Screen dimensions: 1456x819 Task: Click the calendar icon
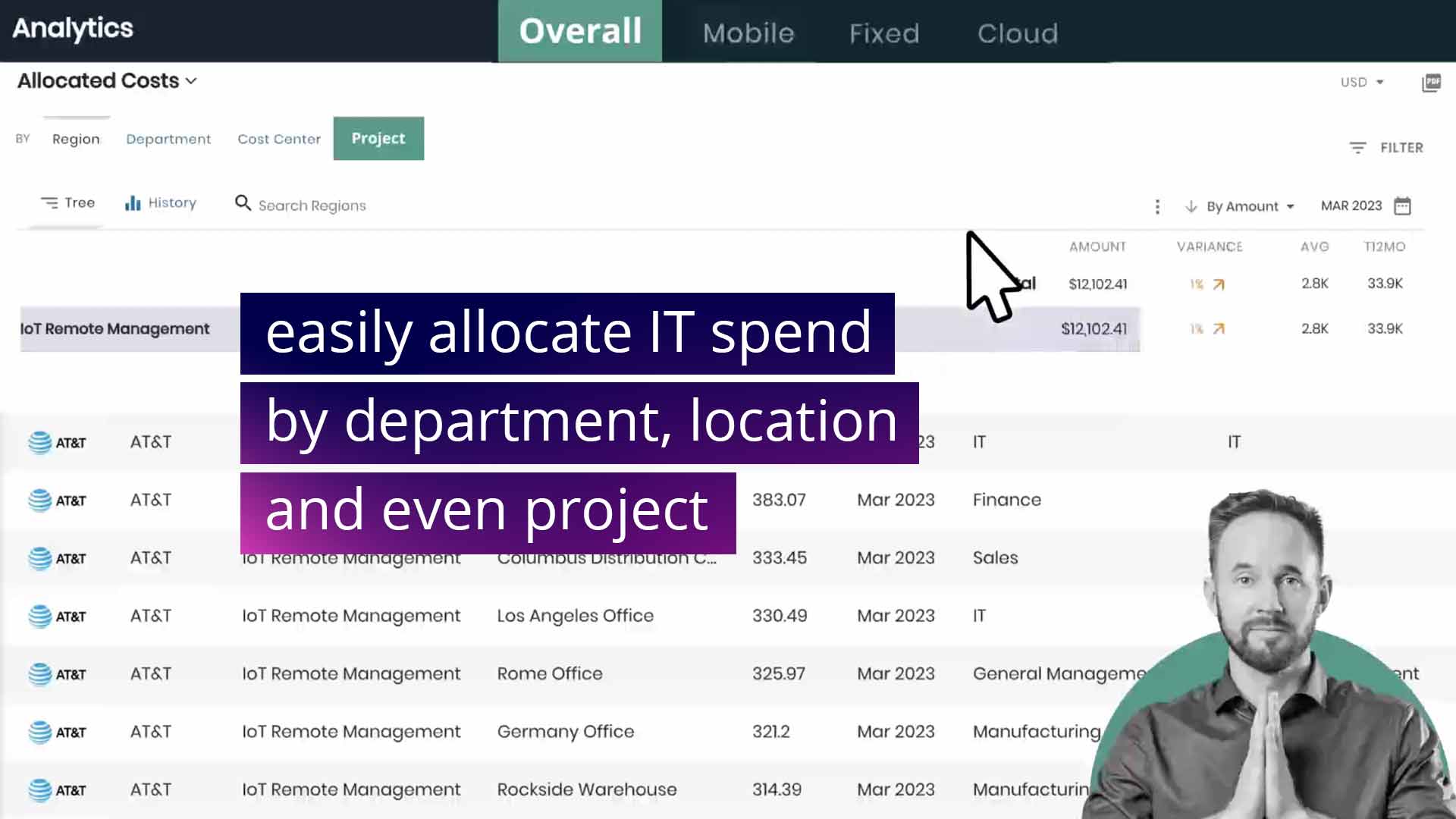(1403, 206)
